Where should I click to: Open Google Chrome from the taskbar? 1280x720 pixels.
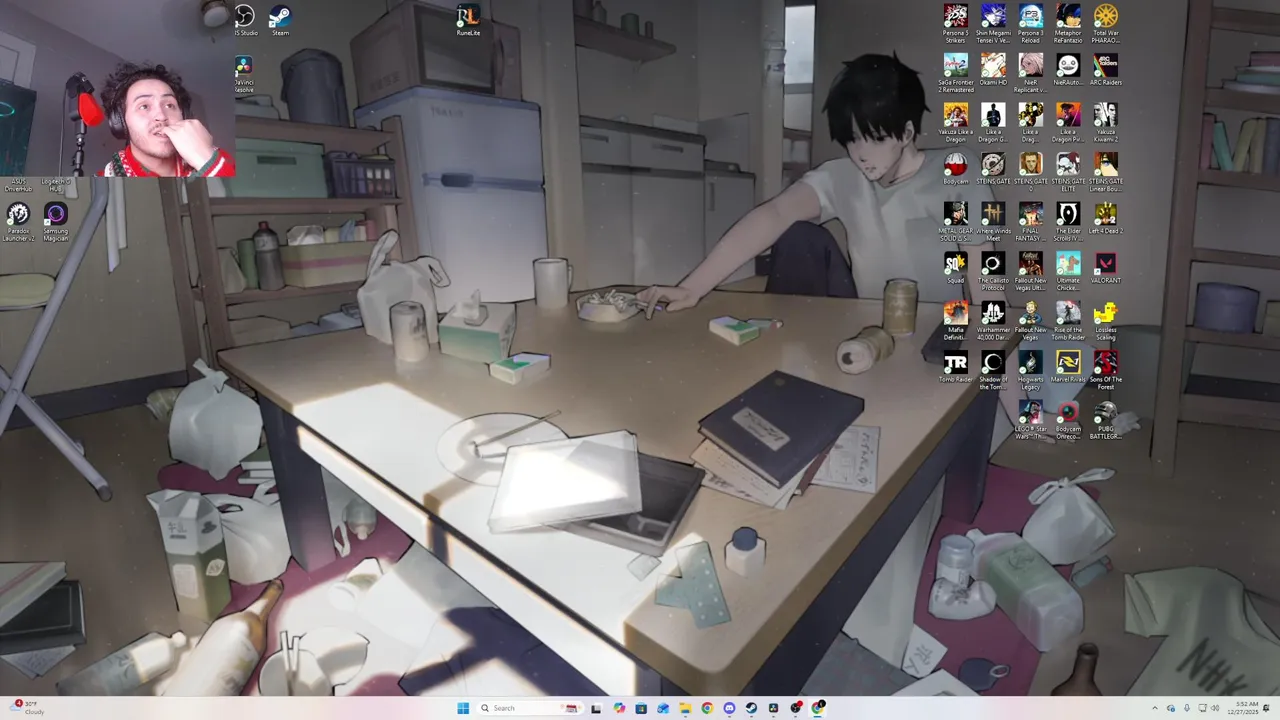[707, 708]
